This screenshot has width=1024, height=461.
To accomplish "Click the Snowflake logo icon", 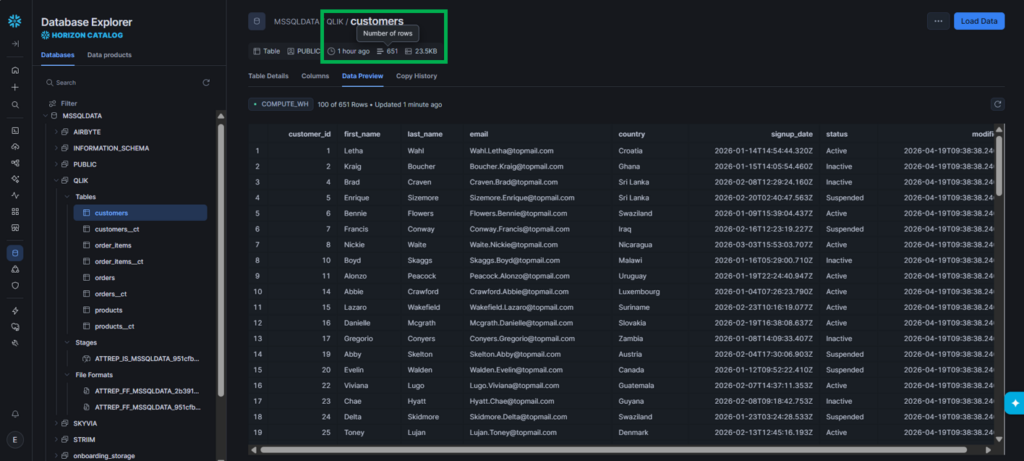I will coord(14,22).
